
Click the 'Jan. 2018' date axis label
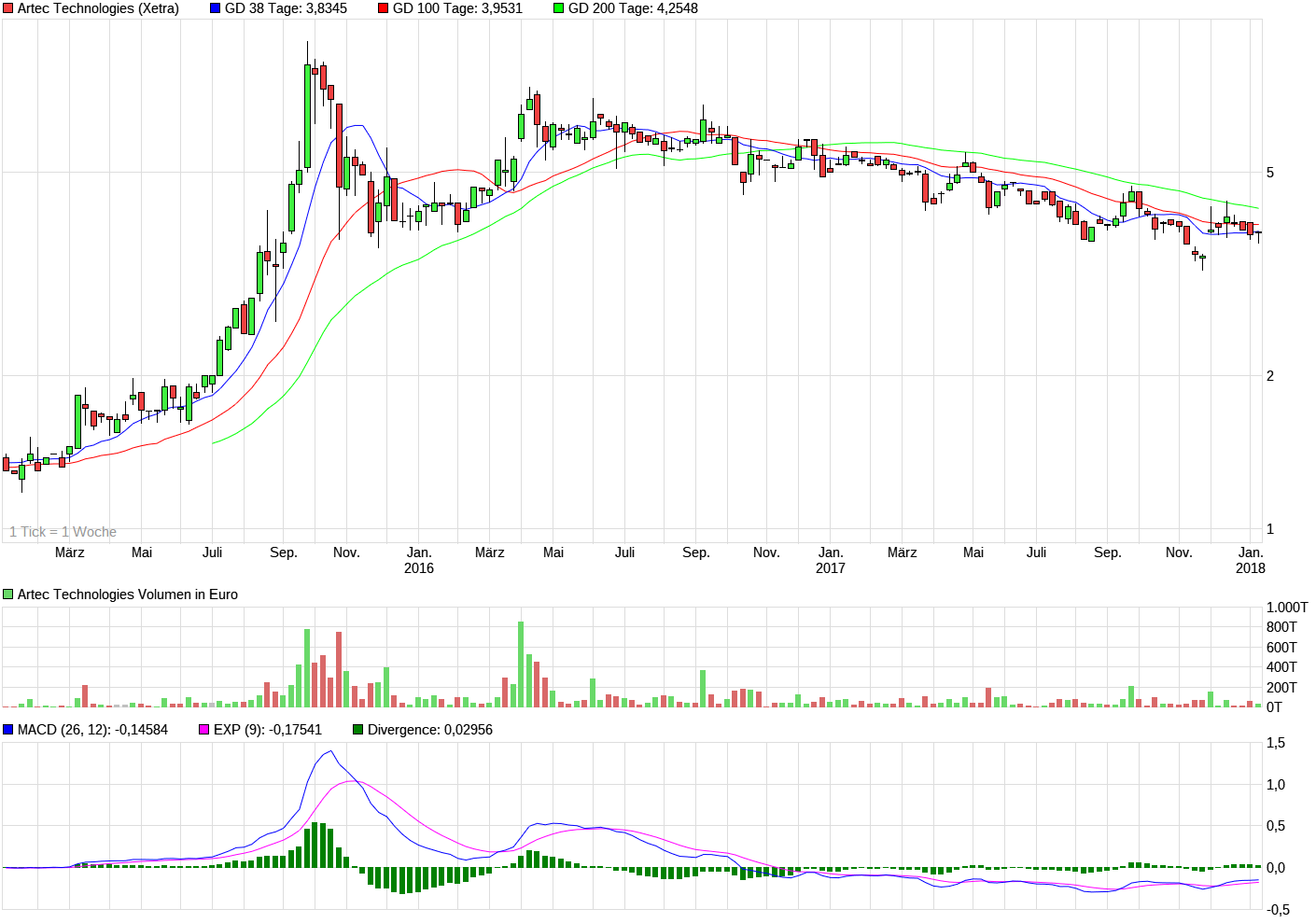point(1250,560)
